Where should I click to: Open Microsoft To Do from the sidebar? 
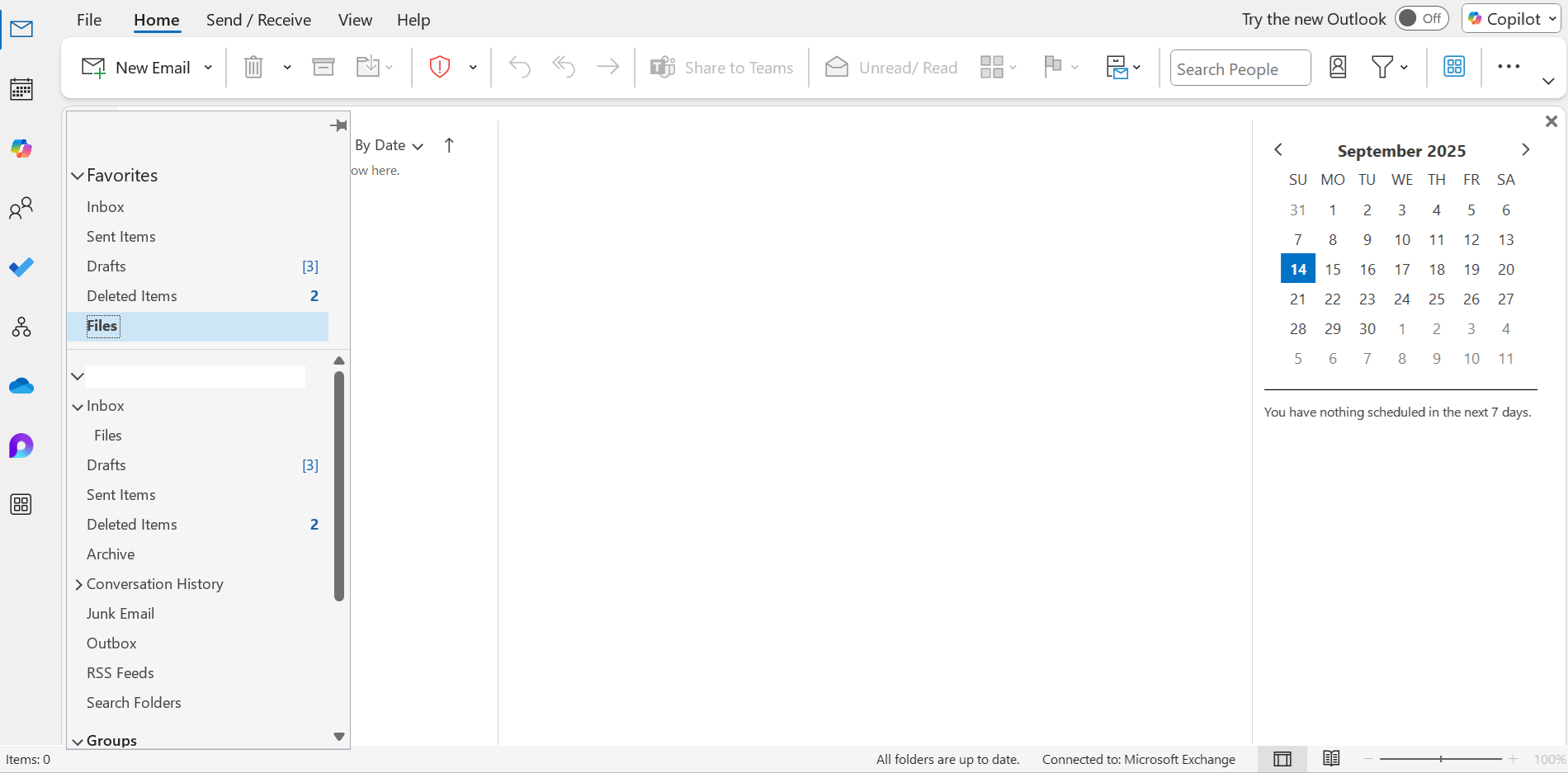click(21, 267)
